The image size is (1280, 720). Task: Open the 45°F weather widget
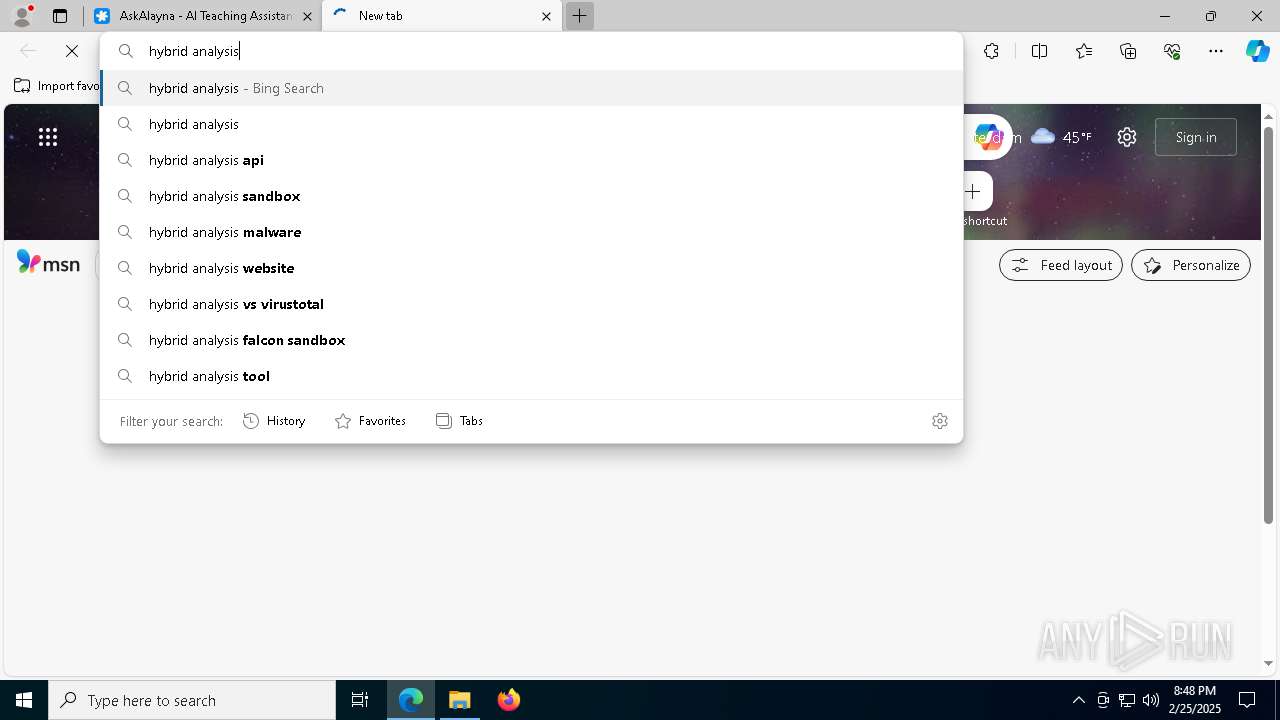1061,137
